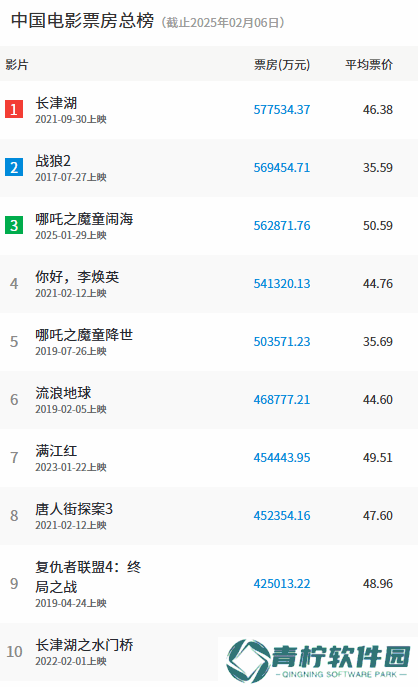Click release date 2022-02-01上映
This screenshot has height=687, width=418.
pos(71,661)
